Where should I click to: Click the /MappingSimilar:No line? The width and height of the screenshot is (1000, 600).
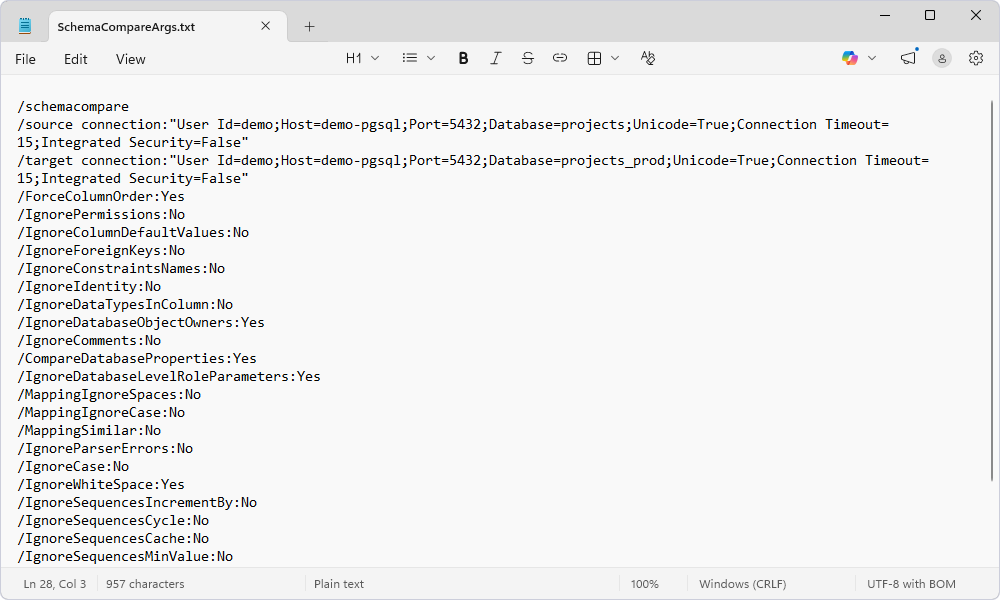(89, 430)
